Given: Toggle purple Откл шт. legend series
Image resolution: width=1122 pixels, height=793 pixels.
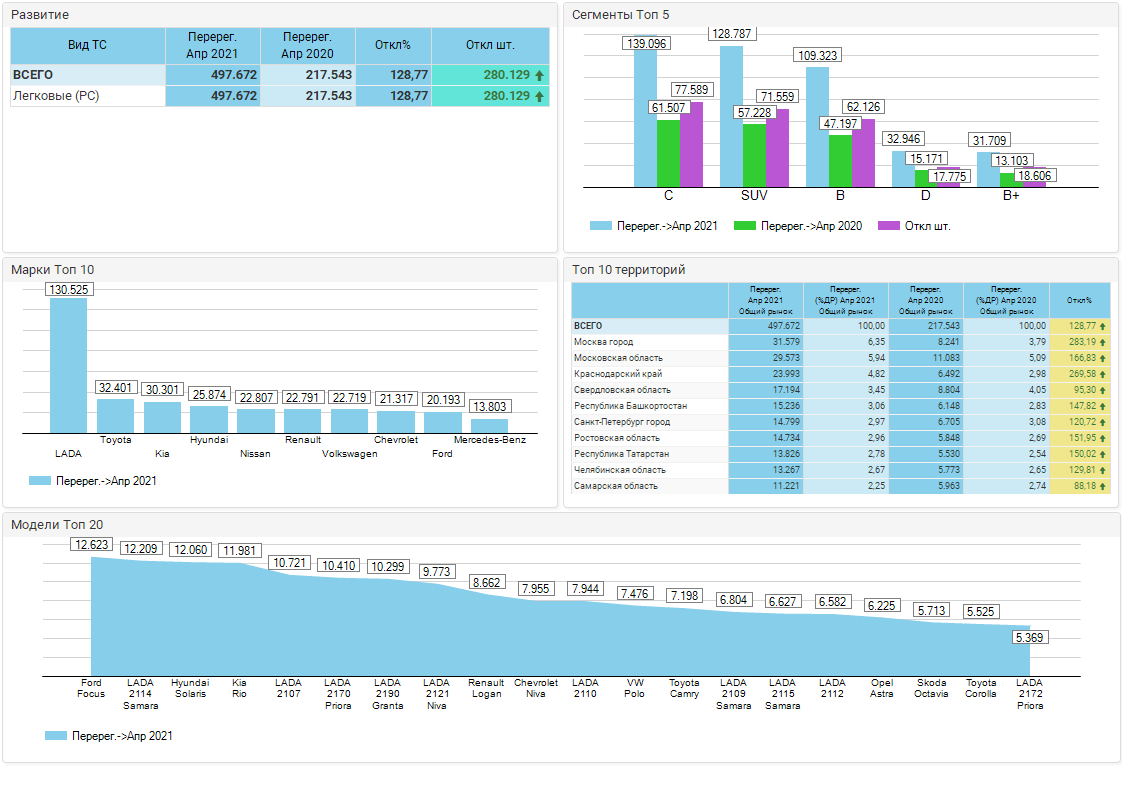Looking at the screenshot, I should point(887,226).
